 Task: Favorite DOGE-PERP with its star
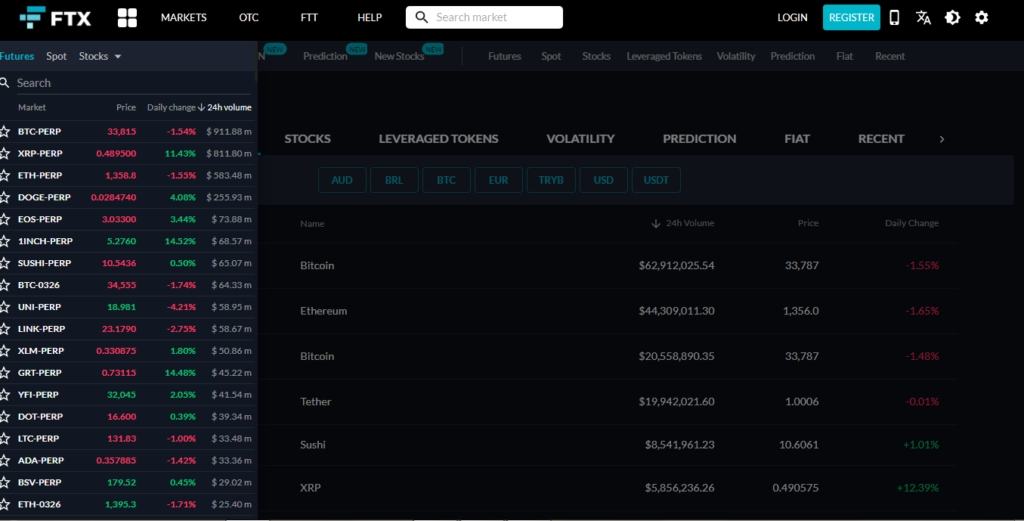[5, 197]
